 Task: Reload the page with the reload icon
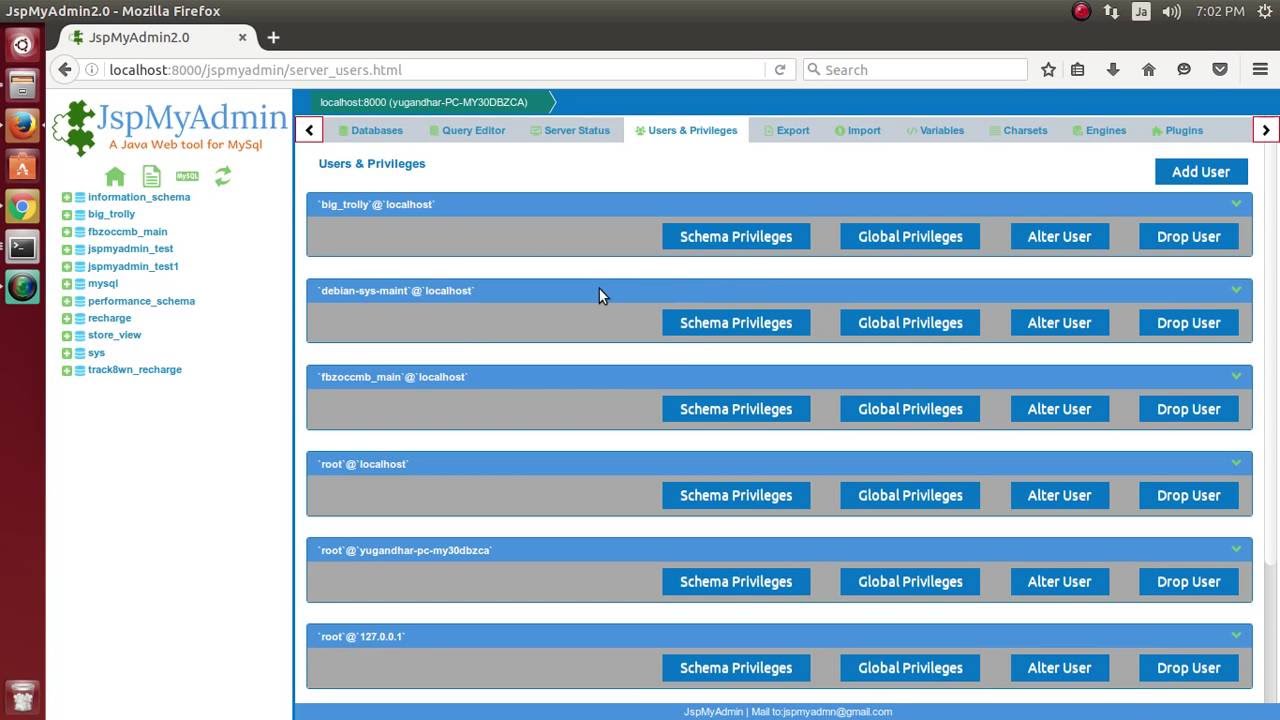click(780, 70)
